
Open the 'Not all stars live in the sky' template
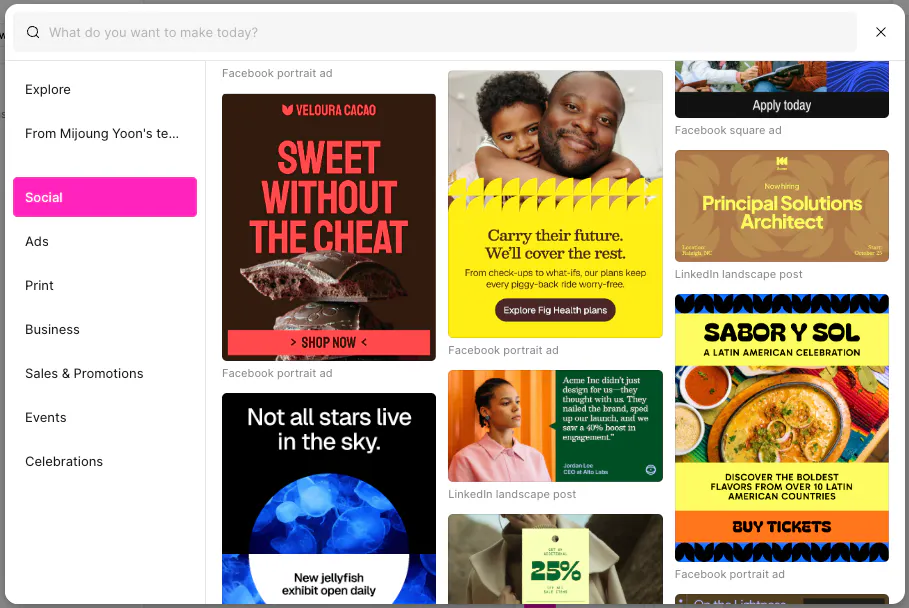tap(329, 498)
